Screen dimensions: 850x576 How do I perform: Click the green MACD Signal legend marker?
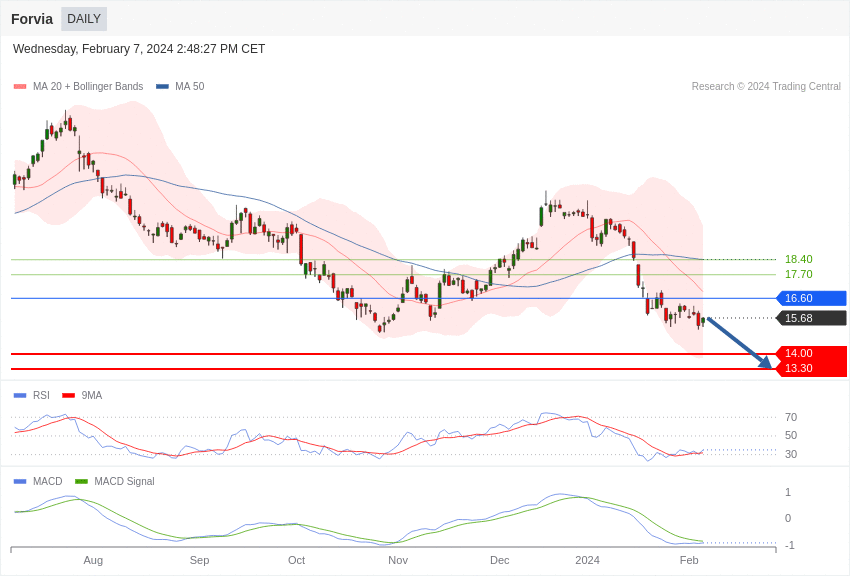coord(81,482)
